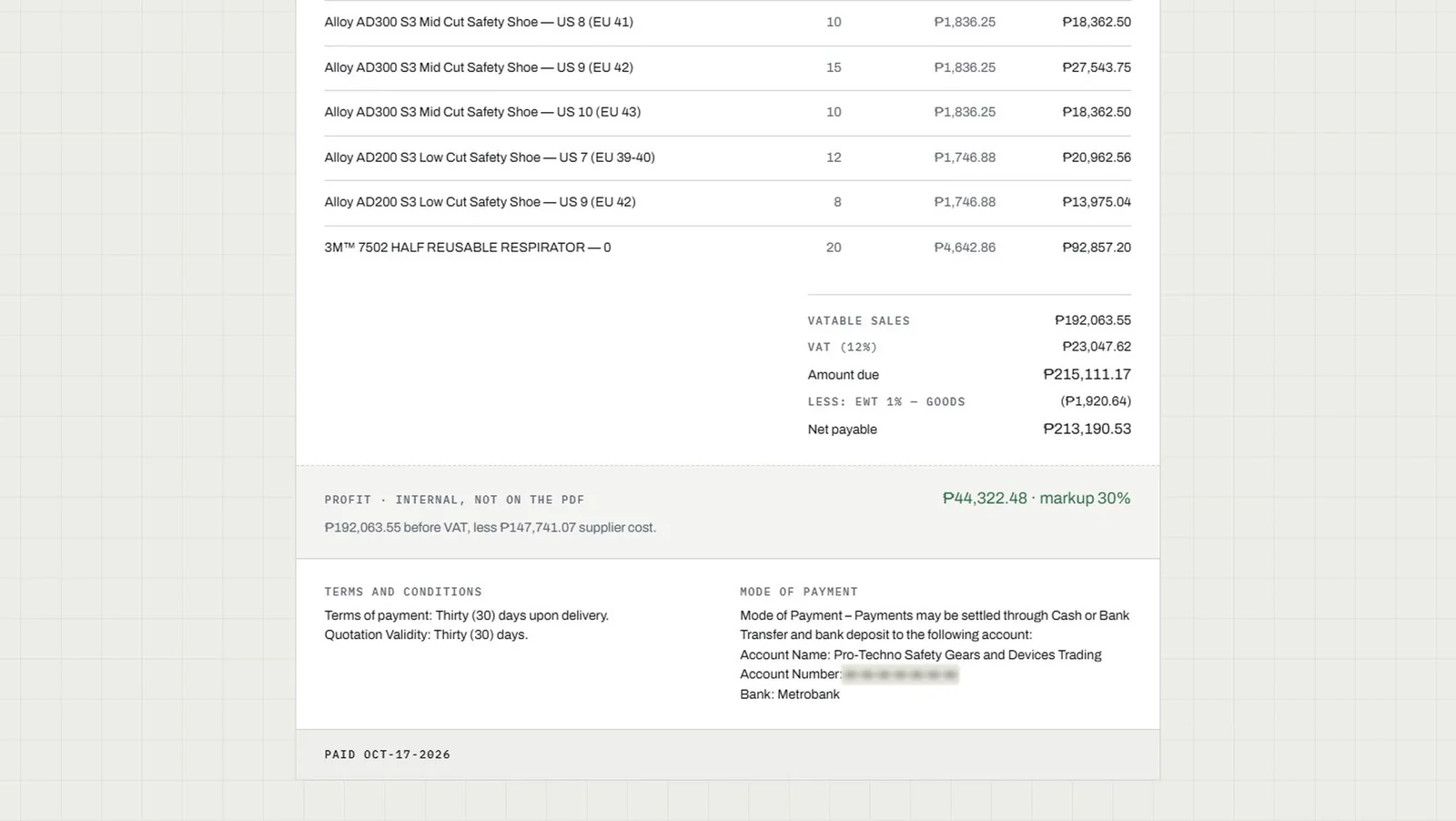Click the Alloy AD300 US 9 (EU 42) description

pos(479,67)
